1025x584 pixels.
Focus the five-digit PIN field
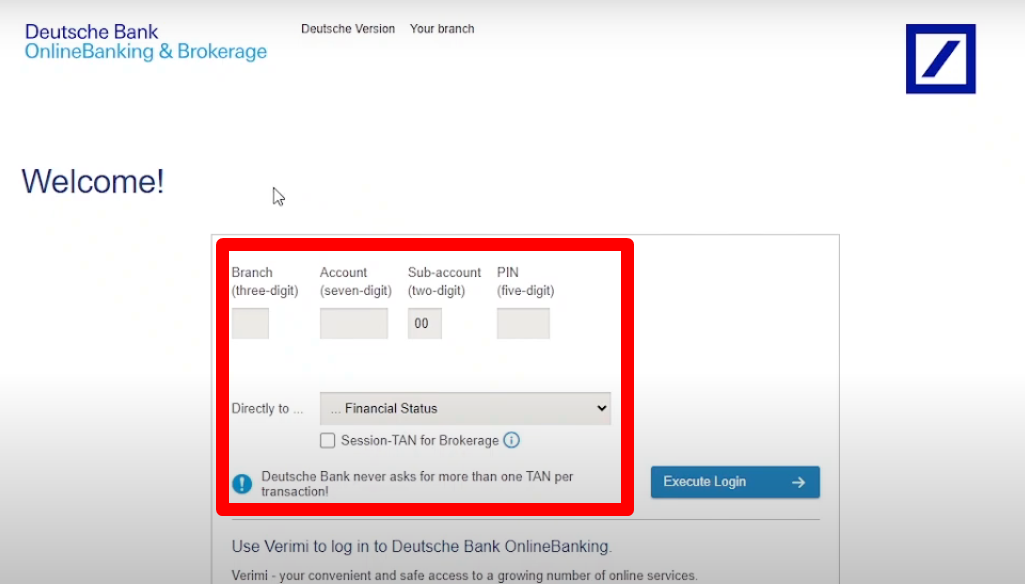(x=523, y=323)
